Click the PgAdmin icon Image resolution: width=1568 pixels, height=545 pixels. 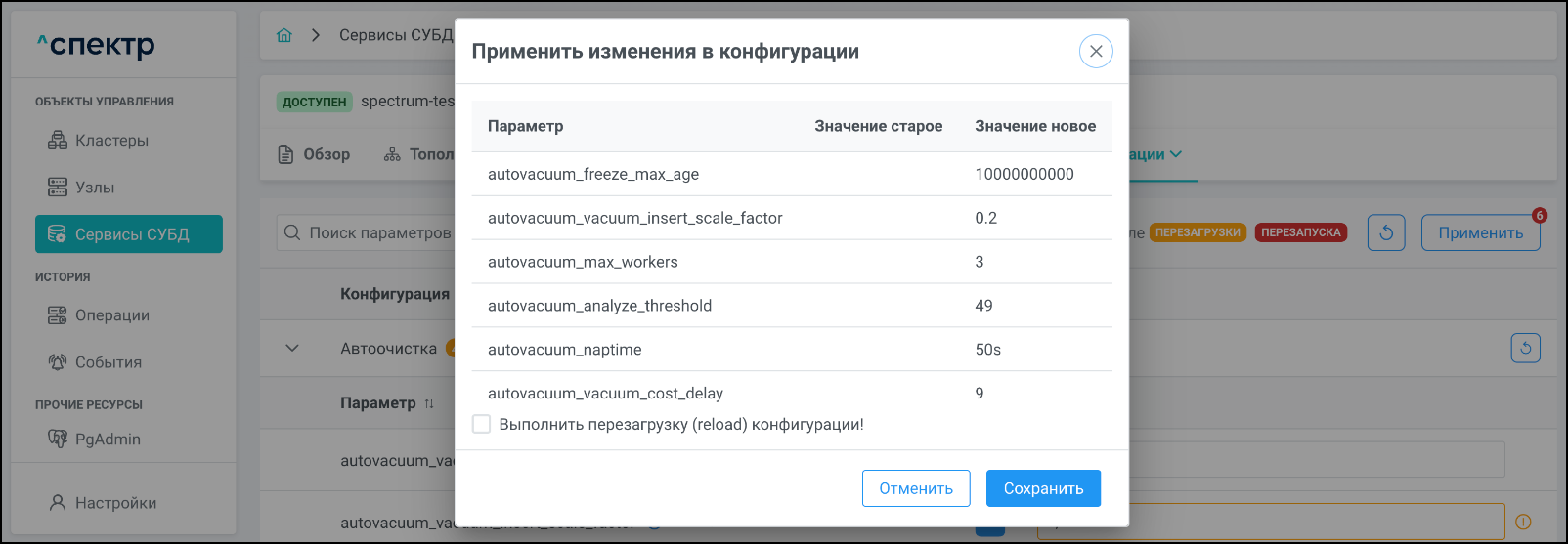pos(58,440)
